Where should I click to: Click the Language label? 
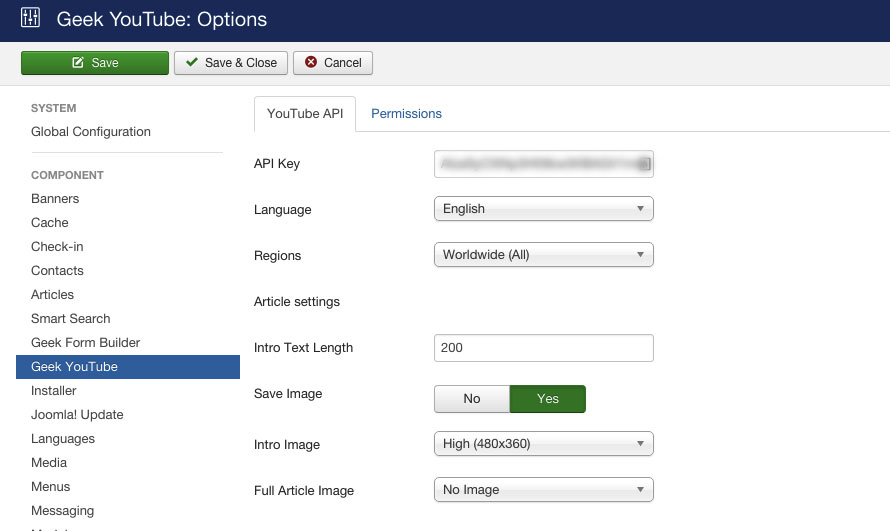pos(283,209)
